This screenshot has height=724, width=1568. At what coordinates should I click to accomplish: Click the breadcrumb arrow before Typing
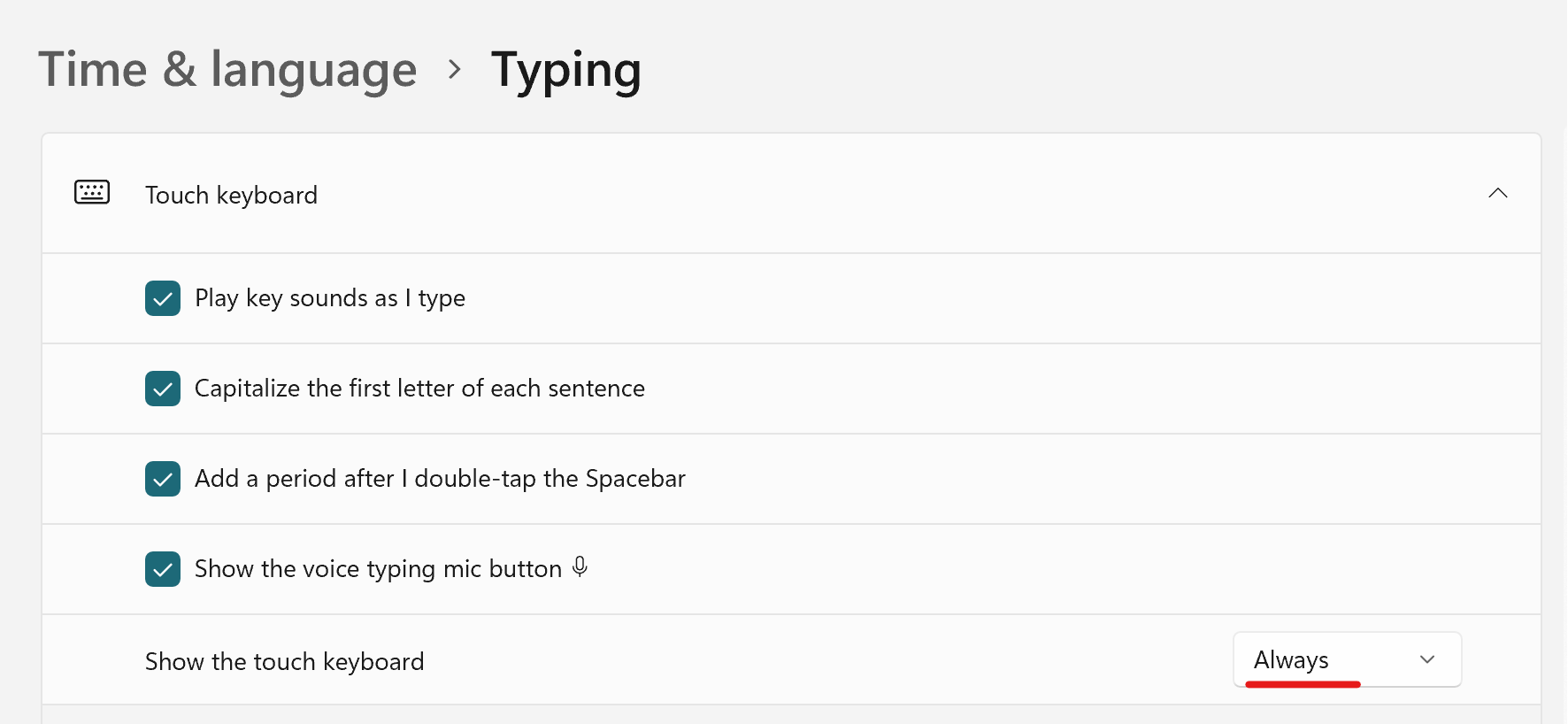point(454,69)
